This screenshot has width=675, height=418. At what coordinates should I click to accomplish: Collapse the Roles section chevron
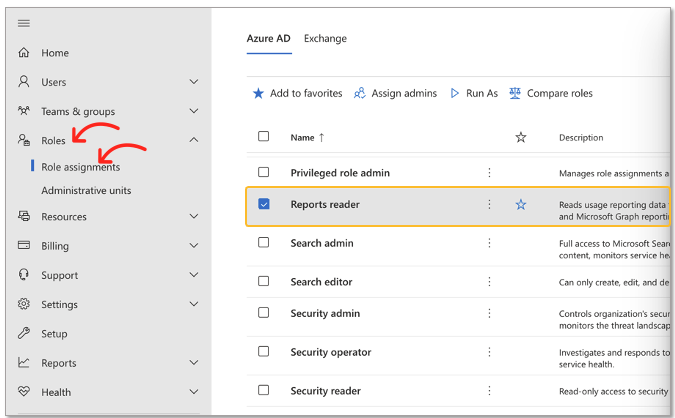[x=194, y=140]
